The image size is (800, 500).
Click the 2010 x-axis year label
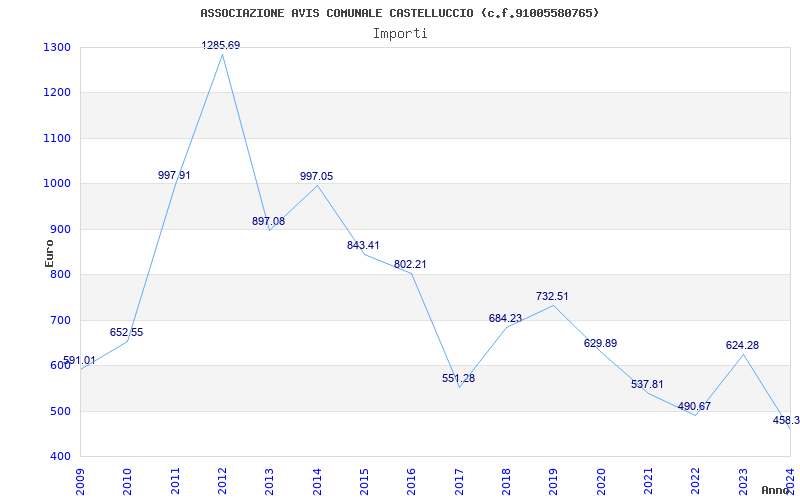(128, 482)
